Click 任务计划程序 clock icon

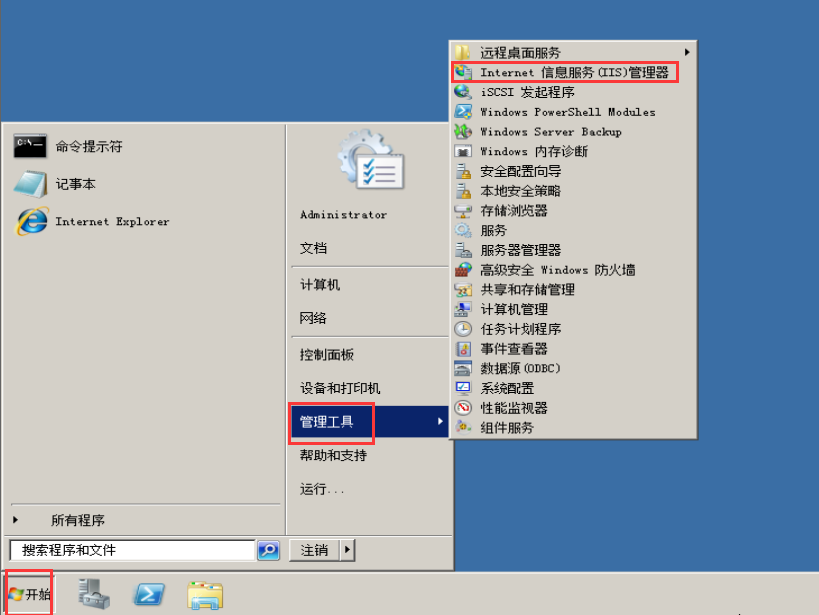click(x=463, y=329)
